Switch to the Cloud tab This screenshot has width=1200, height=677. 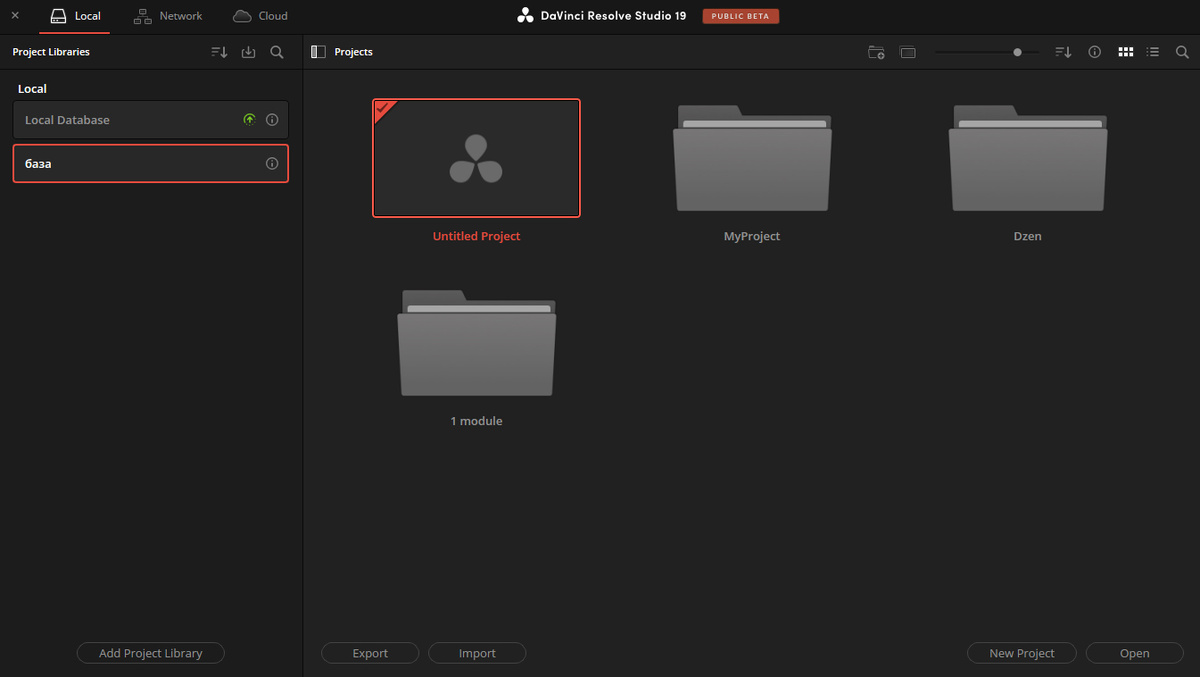coord(260,16)
